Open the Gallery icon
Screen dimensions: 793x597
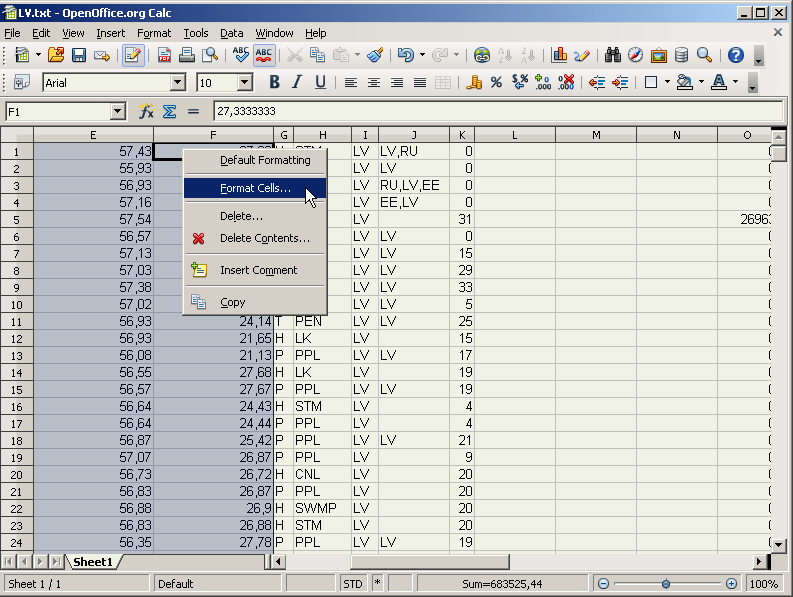point(658,55)
